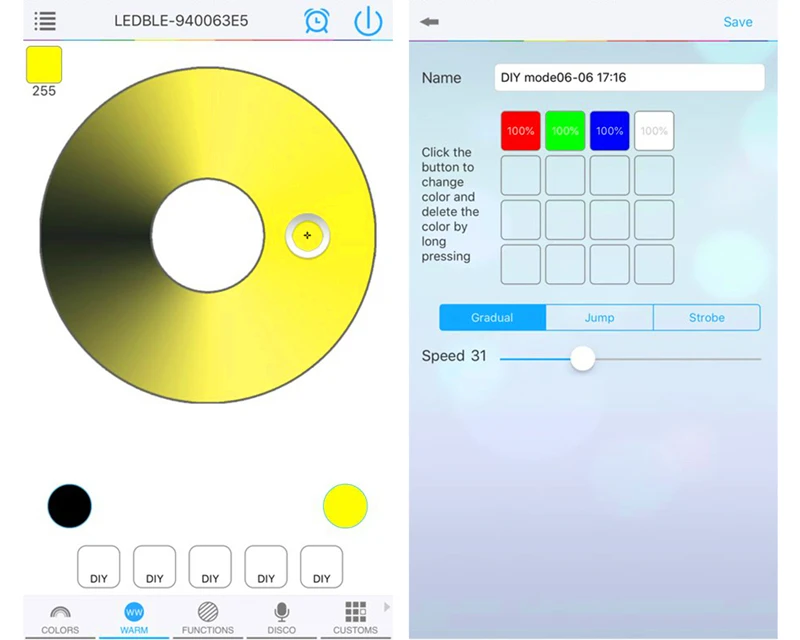800x640 pixels.
Task: Click the LEDBLE-940063E5 device title
Action: 181,20
